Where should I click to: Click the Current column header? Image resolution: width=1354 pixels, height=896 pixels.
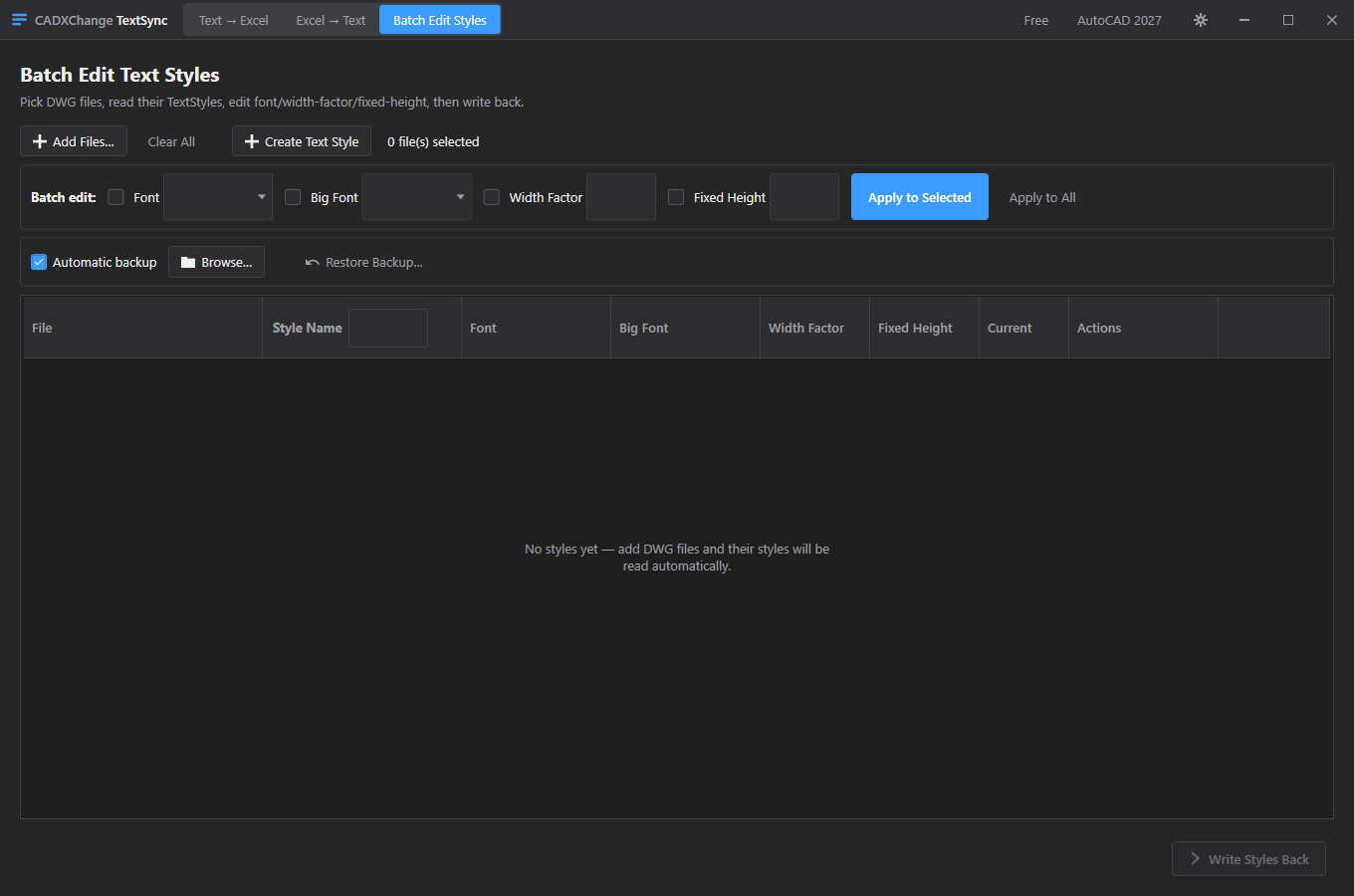[x=1023, y=328]
